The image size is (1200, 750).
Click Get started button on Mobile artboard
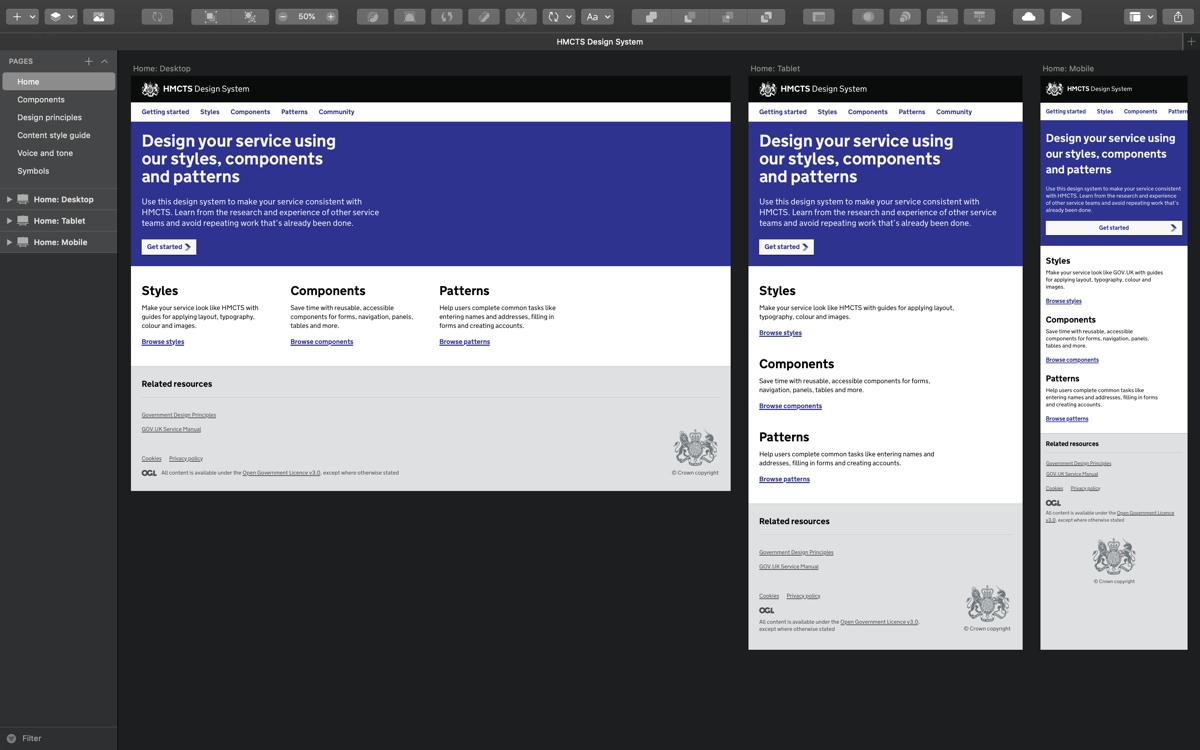(1114, 228)
